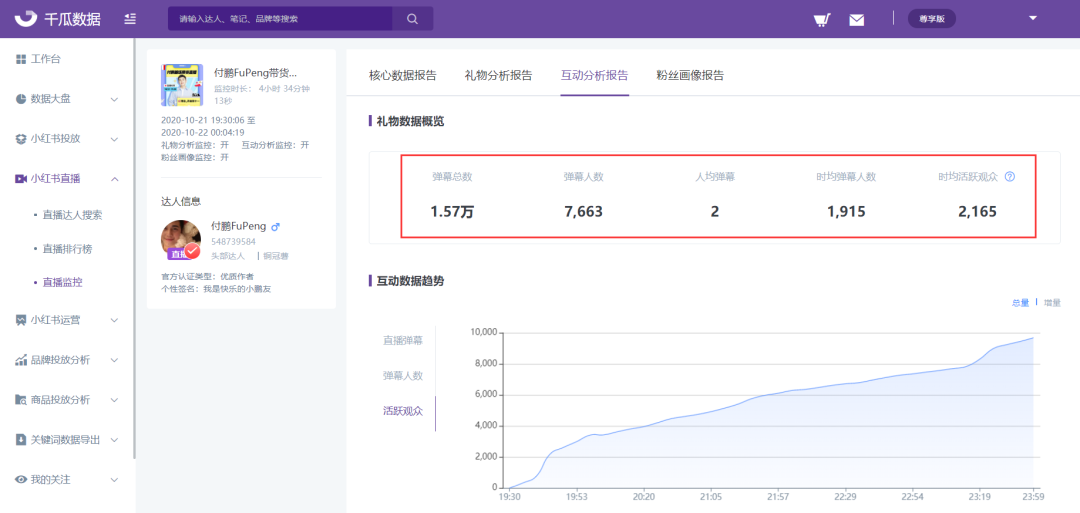Select 直播监控 submenu item
The image size is (1080, 513).
click(x=63, y=282)
